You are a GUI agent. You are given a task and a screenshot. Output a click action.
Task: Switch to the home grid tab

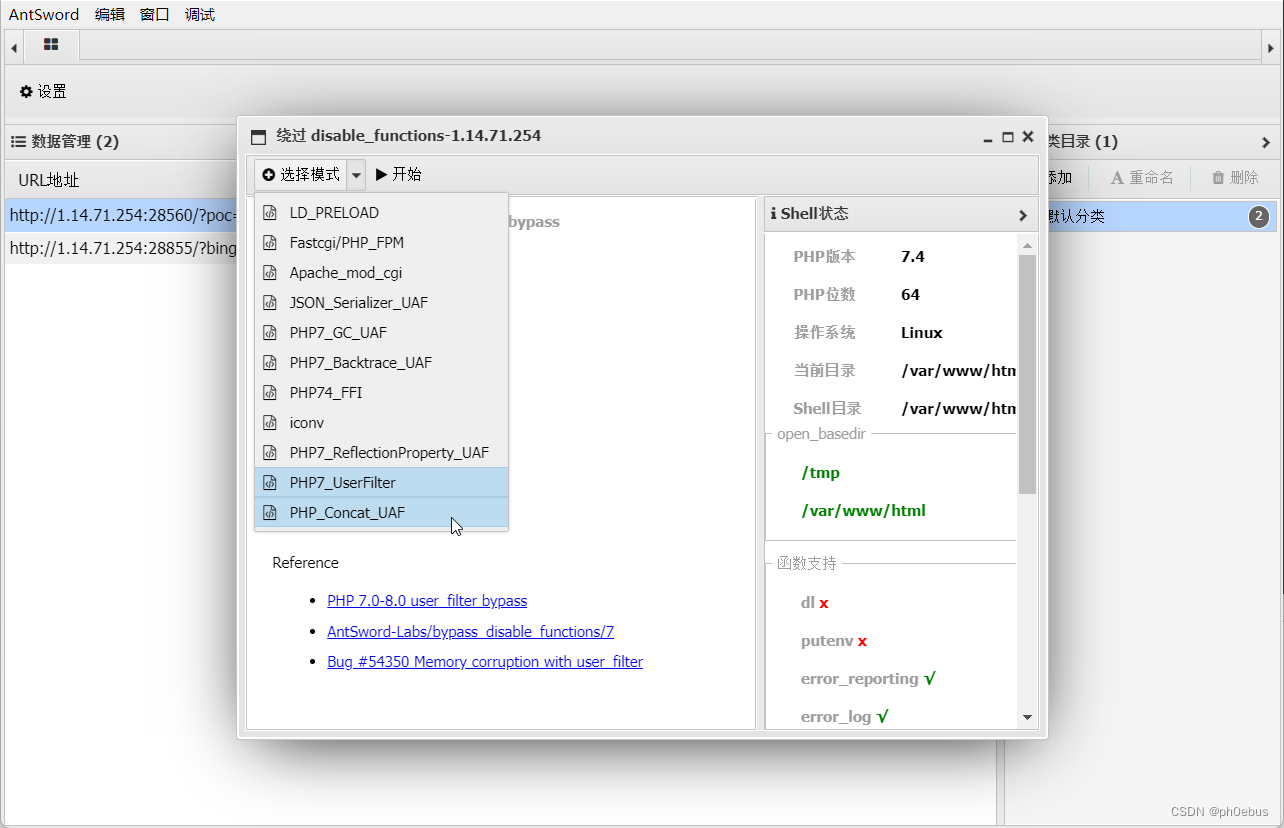pyautogui.click(x=51, y=45)
